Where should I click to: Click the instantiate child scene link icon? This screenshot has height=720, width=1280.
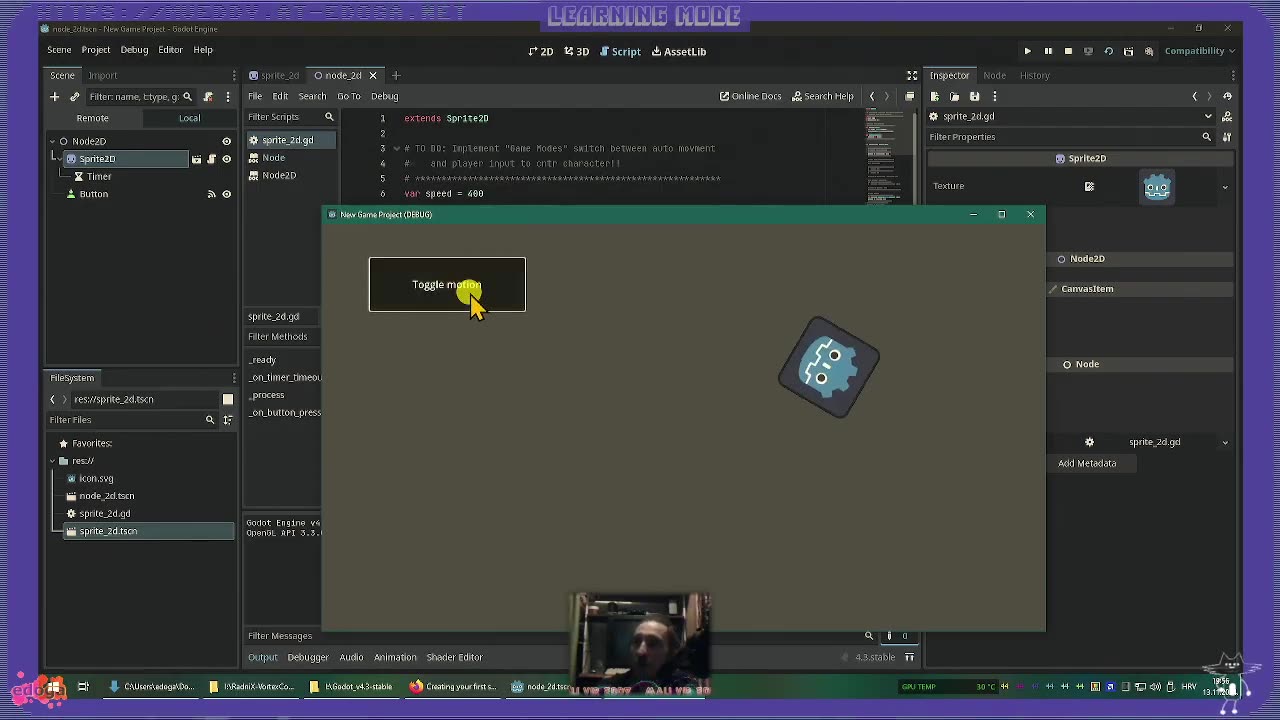tap(74, 97)
